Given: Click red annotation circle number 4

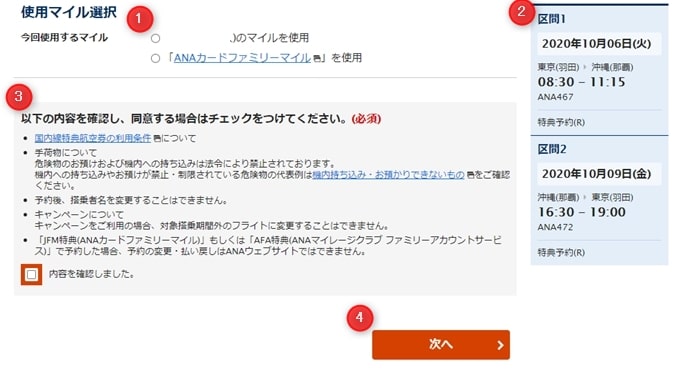Looking at the screenshot, I should [x=360, y=318].
